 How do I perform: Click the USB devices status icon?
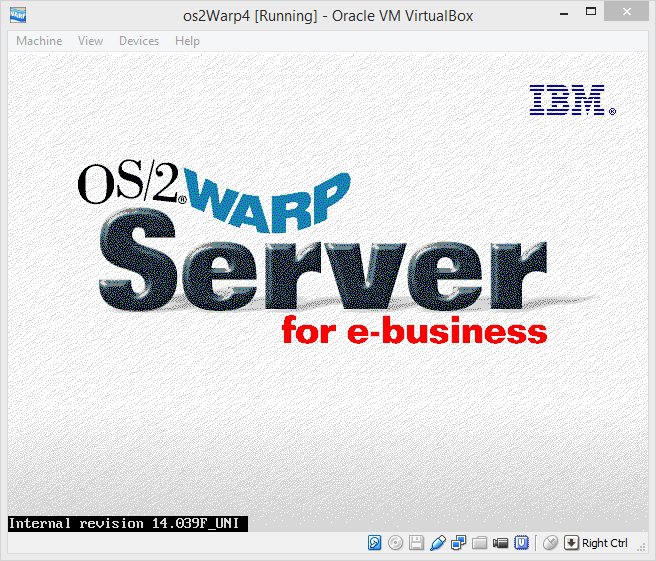click(x=438, y=543)
